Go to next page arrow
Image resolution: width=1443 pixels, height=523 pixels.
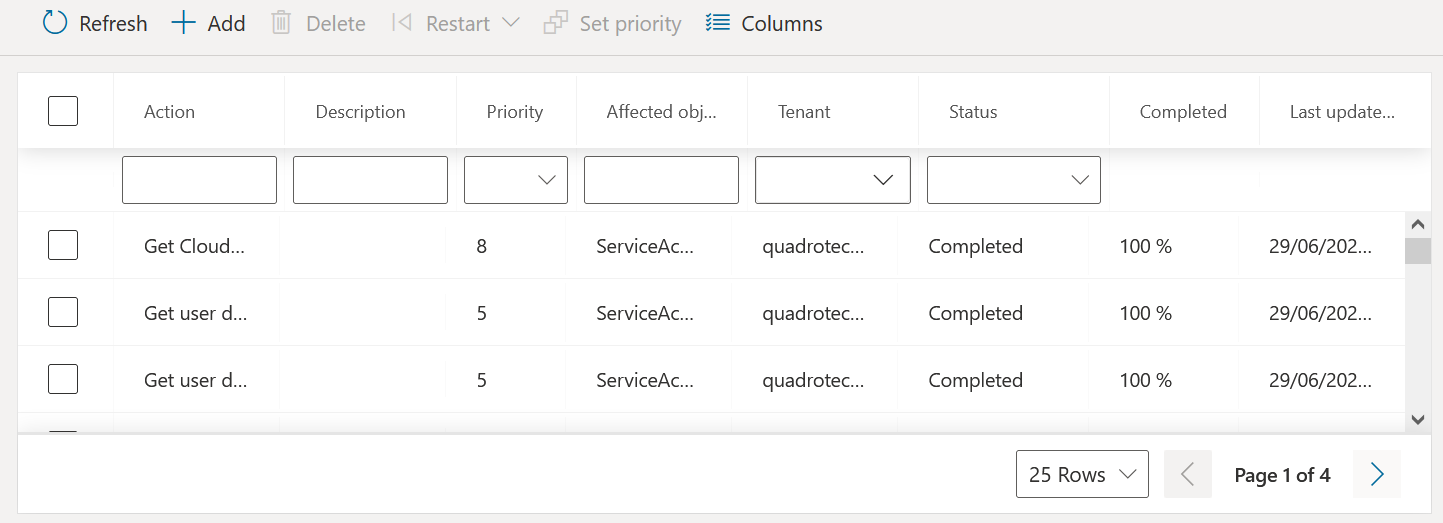click(1377, 474)
